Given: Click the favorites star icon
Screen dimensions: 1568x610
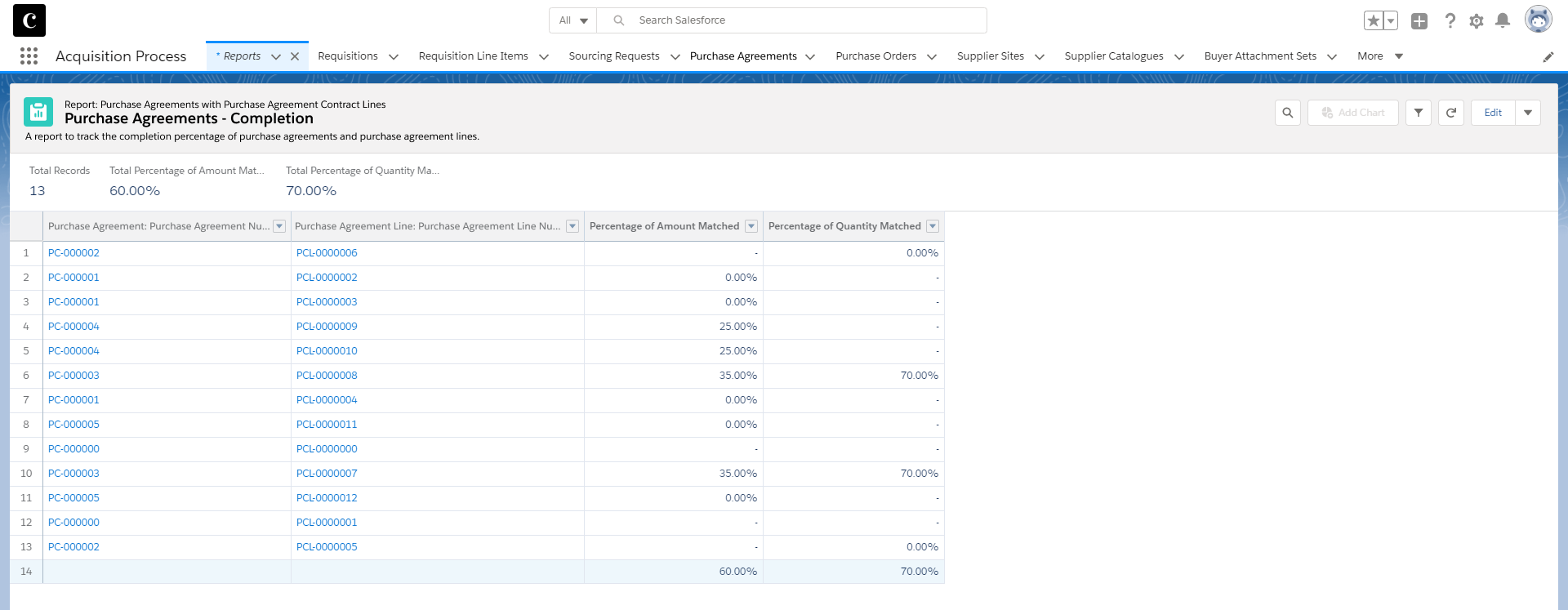Looking at the screenshot, I should pyautogui.click(x=1374, y=21).
